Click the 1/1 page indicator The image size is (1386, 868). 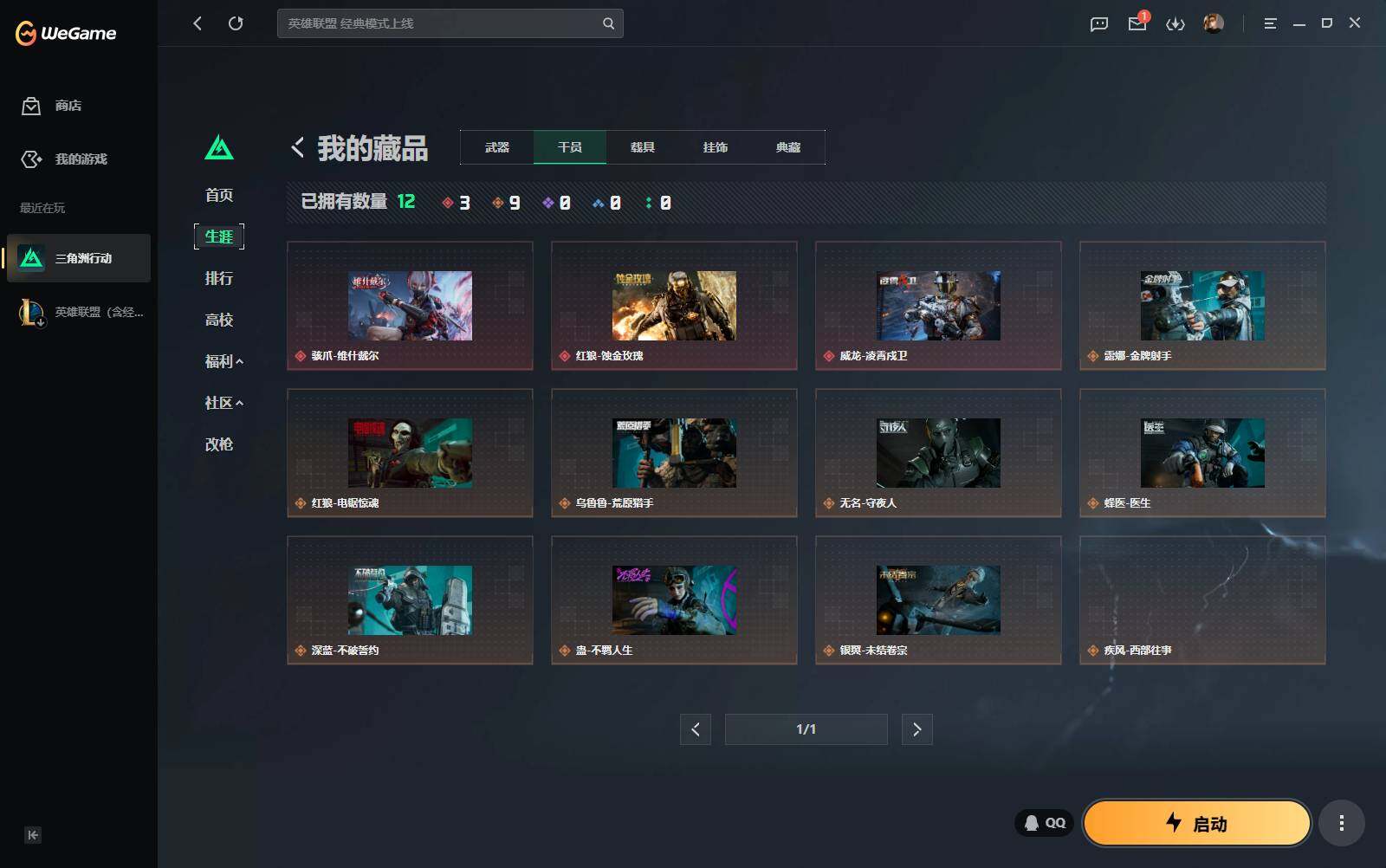(x=806, y=729)
